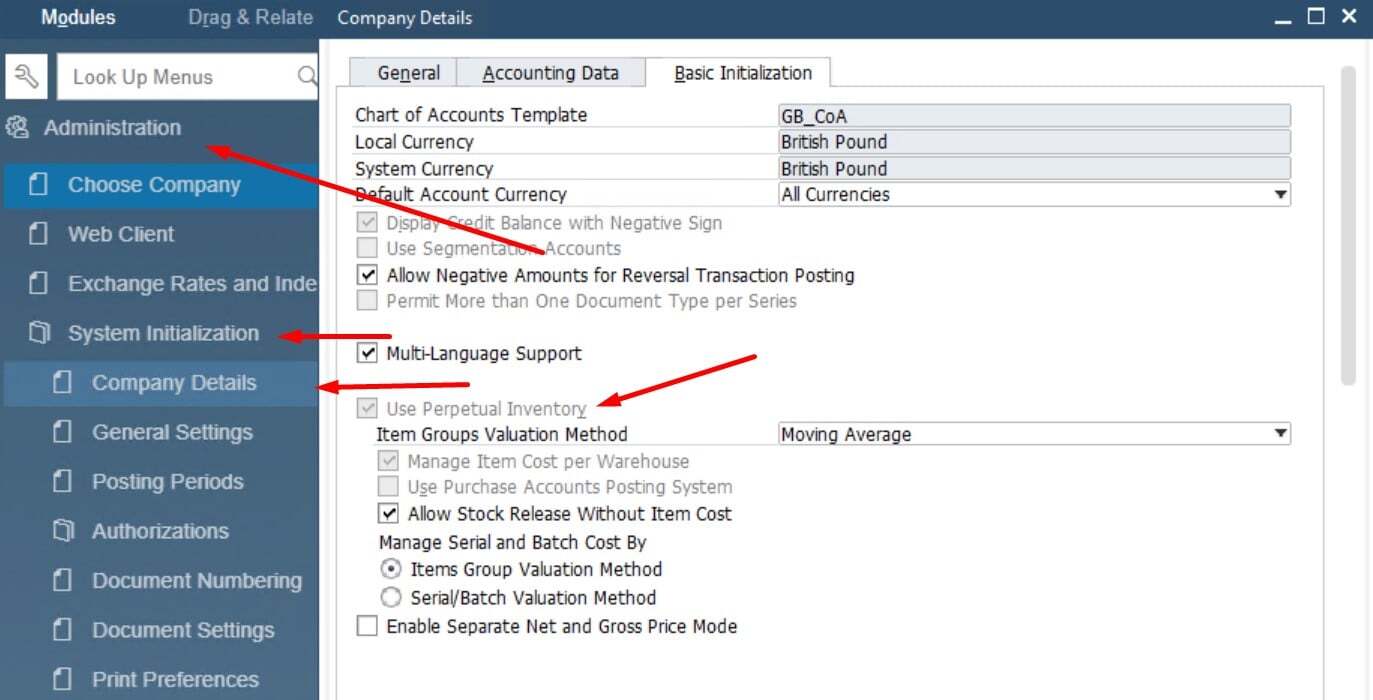This screenshot has height=700, width=1373.
Task: Select Serial/Batch Valuation Method radio button
Action: [x=391, y=597]
